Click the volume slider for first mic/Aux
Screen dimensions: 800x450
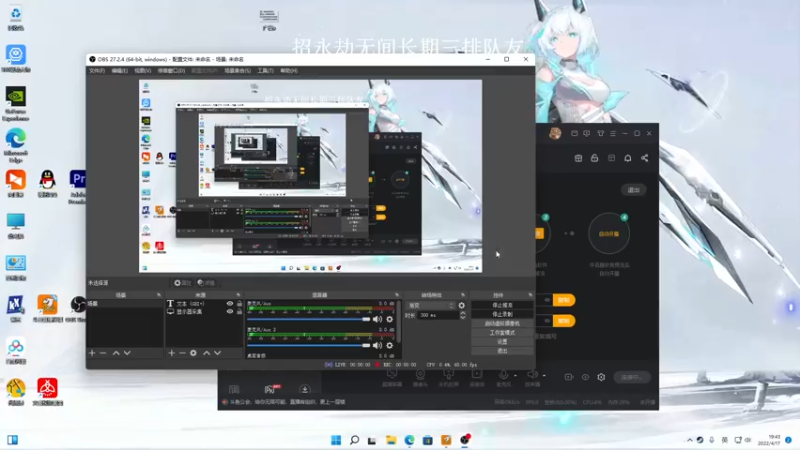pos(308,319)
